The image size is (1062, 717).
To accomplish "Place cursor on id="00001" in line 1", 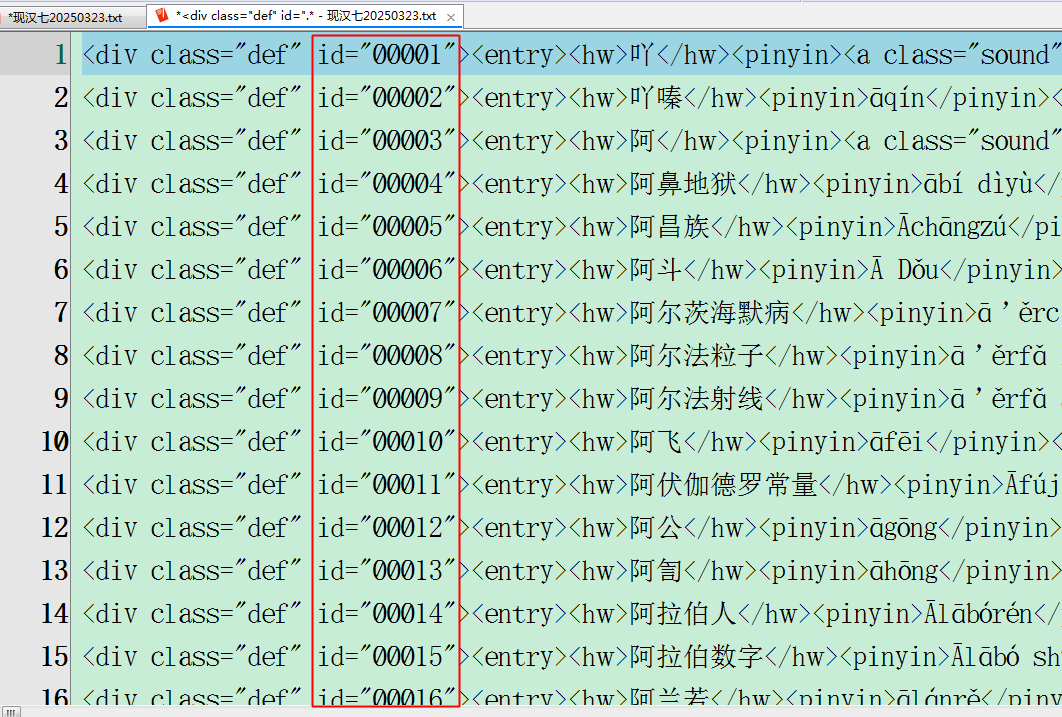I will (x=386, y=56).
